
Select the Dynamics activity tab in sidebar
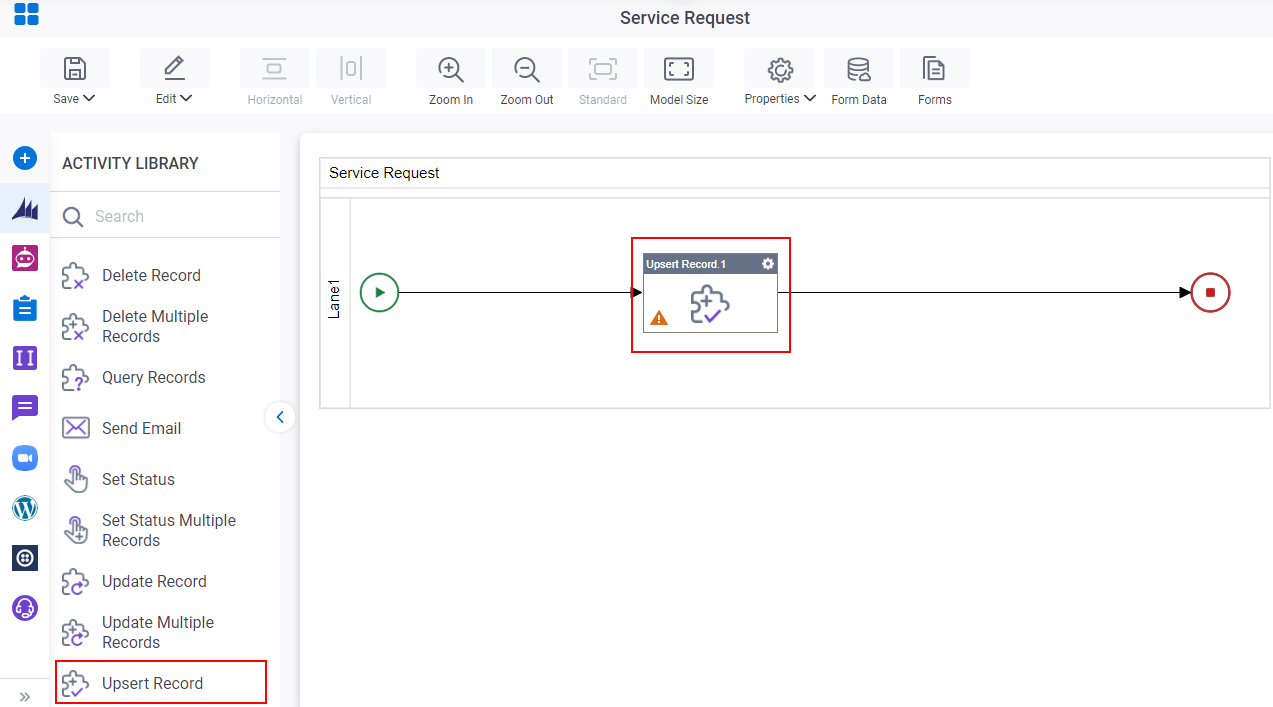tap(25, 209)
